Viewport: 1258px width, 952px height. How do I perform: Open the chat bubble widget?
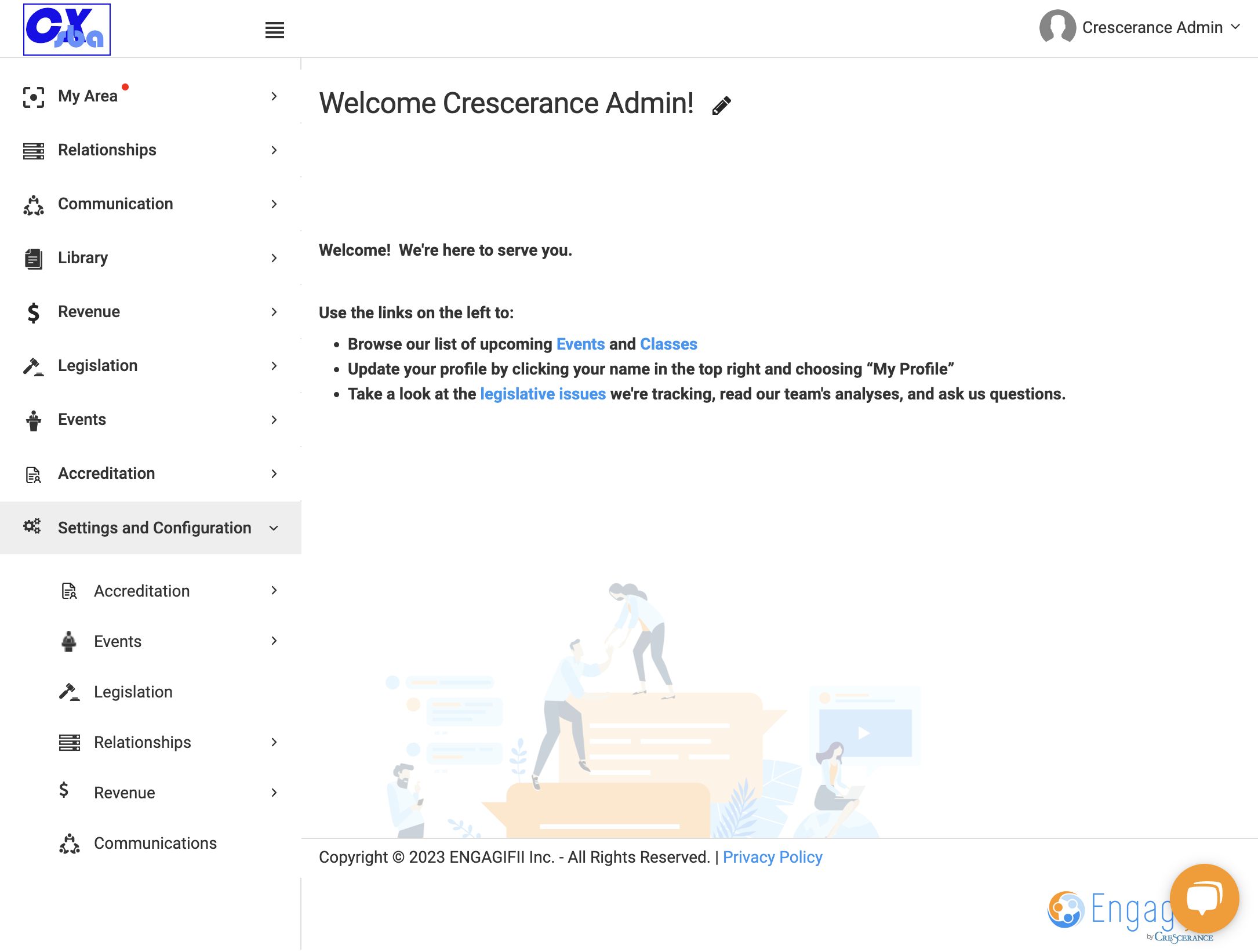(x=1204, y=898)
